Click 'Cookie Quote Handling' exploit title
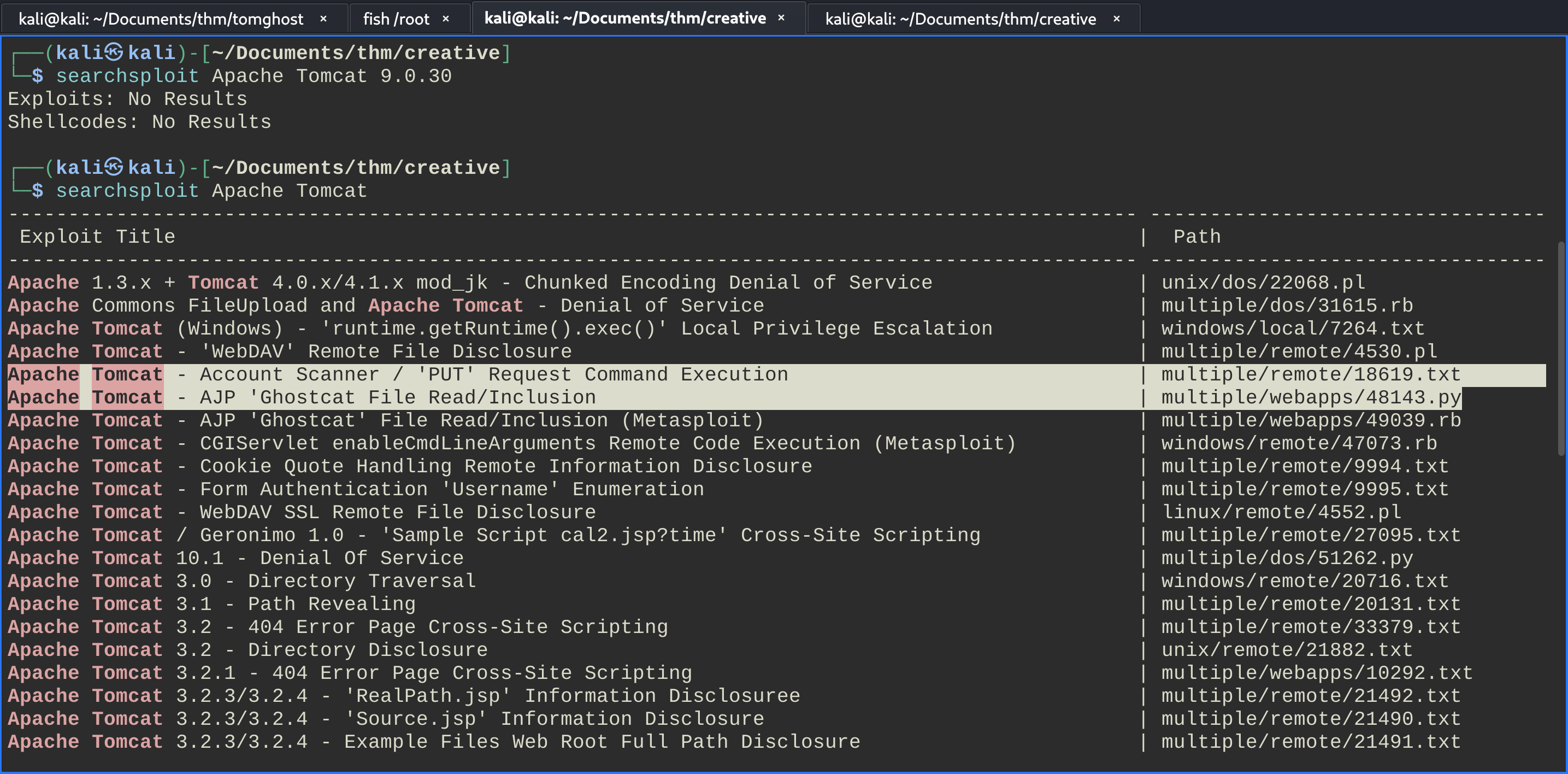This screenshot has width=1568, height=774. [x=410, y=466]
